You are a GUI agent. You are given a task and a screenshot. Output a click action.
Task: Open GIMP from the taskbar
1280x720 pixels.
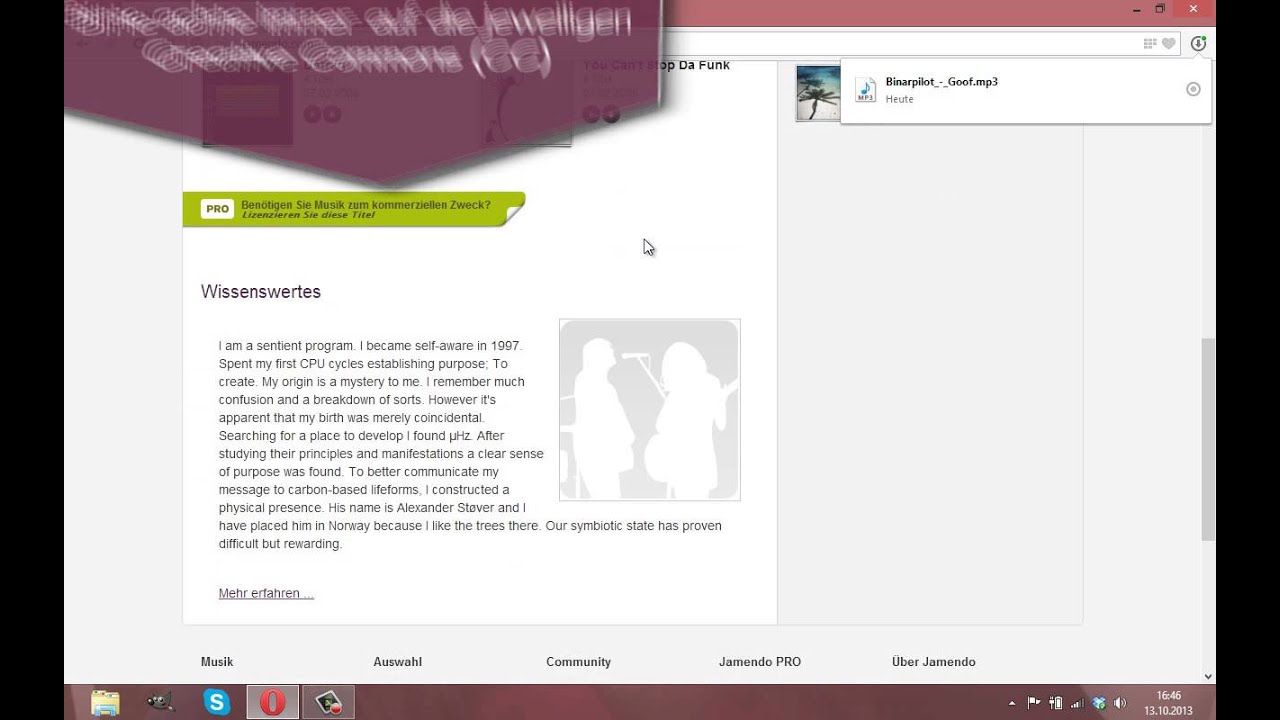pos(160,703)
